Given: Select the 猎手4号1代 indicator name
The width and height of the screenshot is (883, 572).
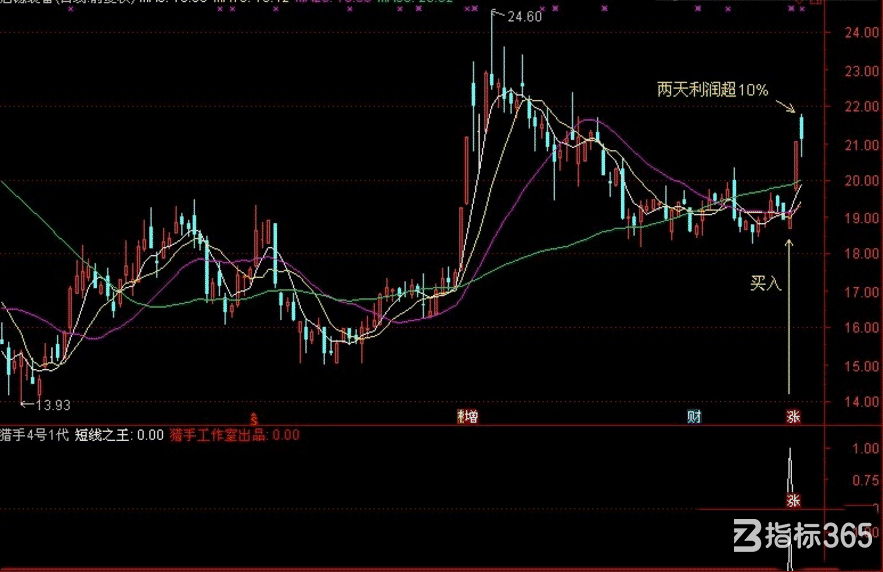Looking at the screenshot, I should tap(34, 435).
